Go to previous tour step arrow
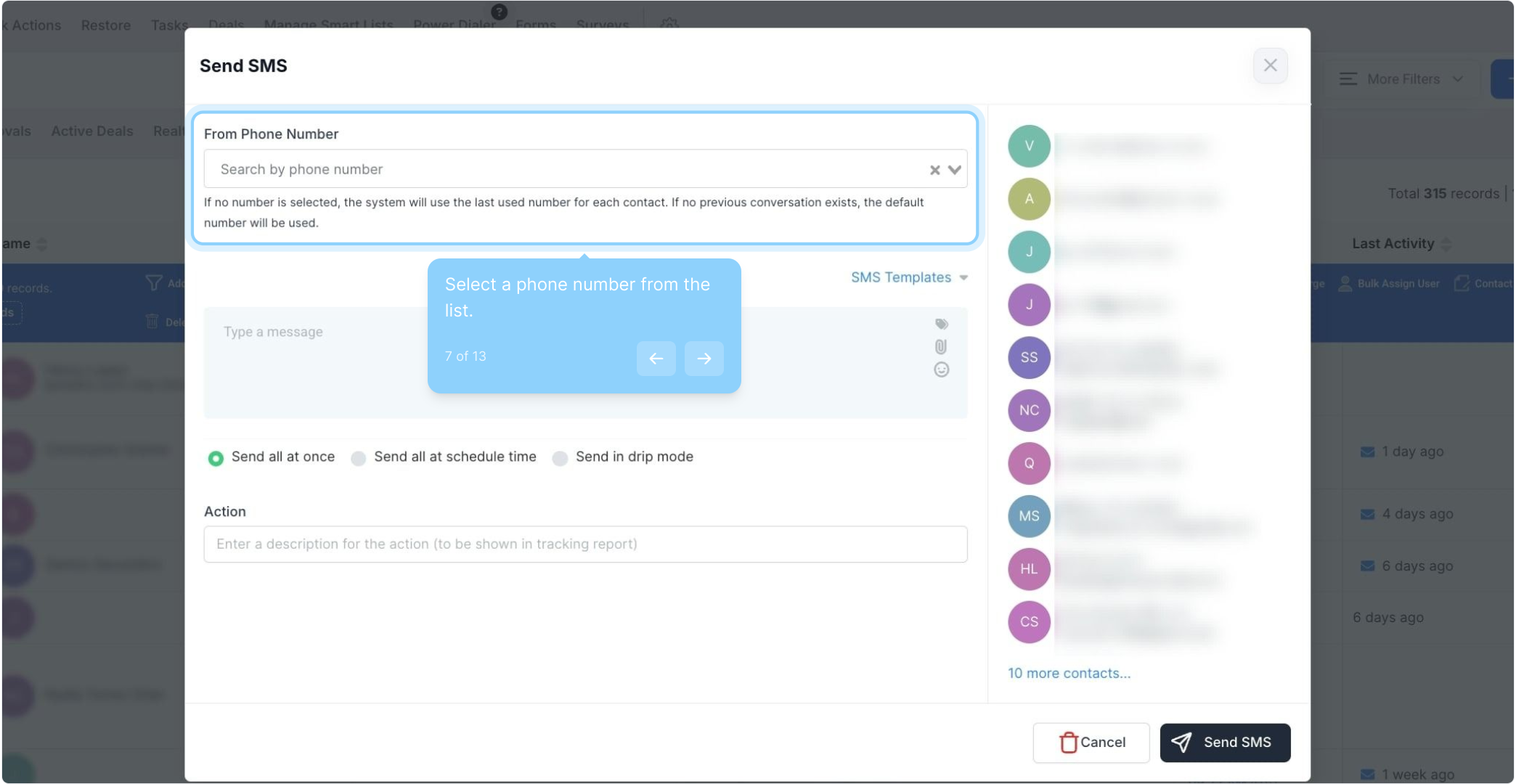Image resolution: width=1516 pixels, height=784 pixels. (x=656, y=359)
